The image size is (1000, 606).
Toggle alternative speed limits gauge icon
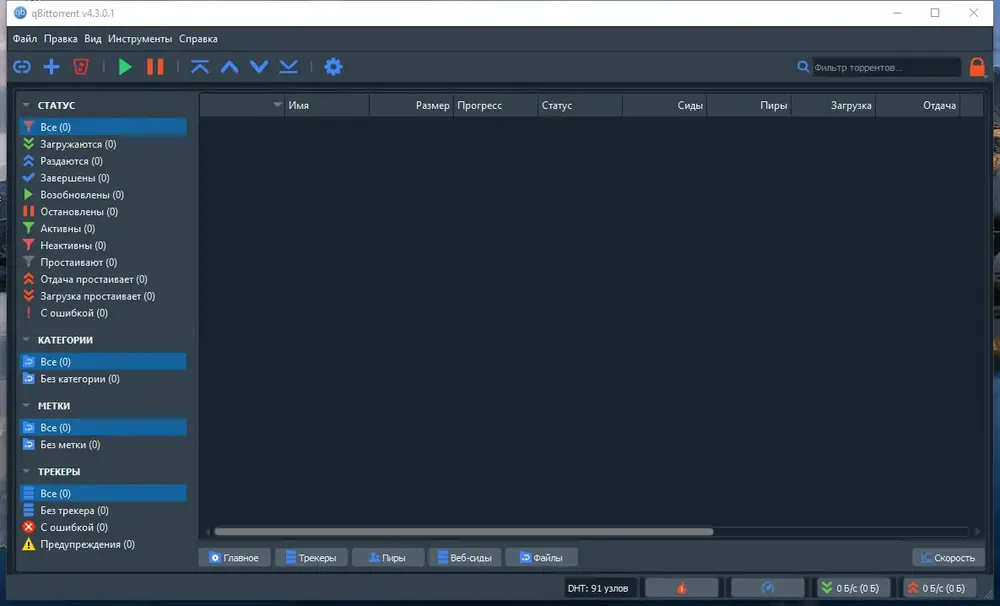tap(768, 588)
